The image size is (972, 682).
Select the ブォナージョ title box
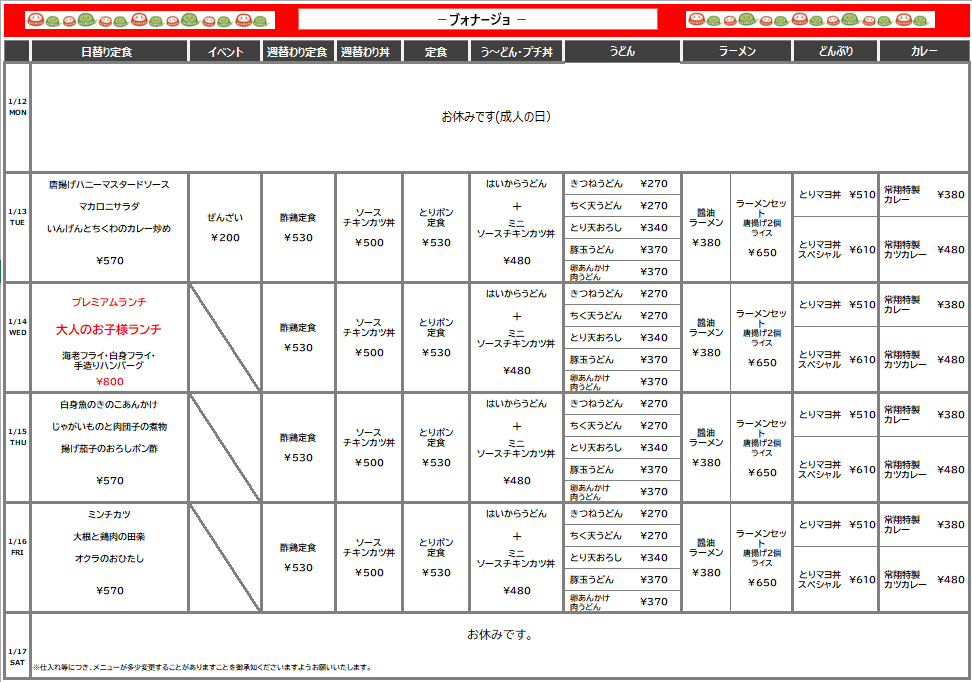pyautogui.click(x=478, y=20)
